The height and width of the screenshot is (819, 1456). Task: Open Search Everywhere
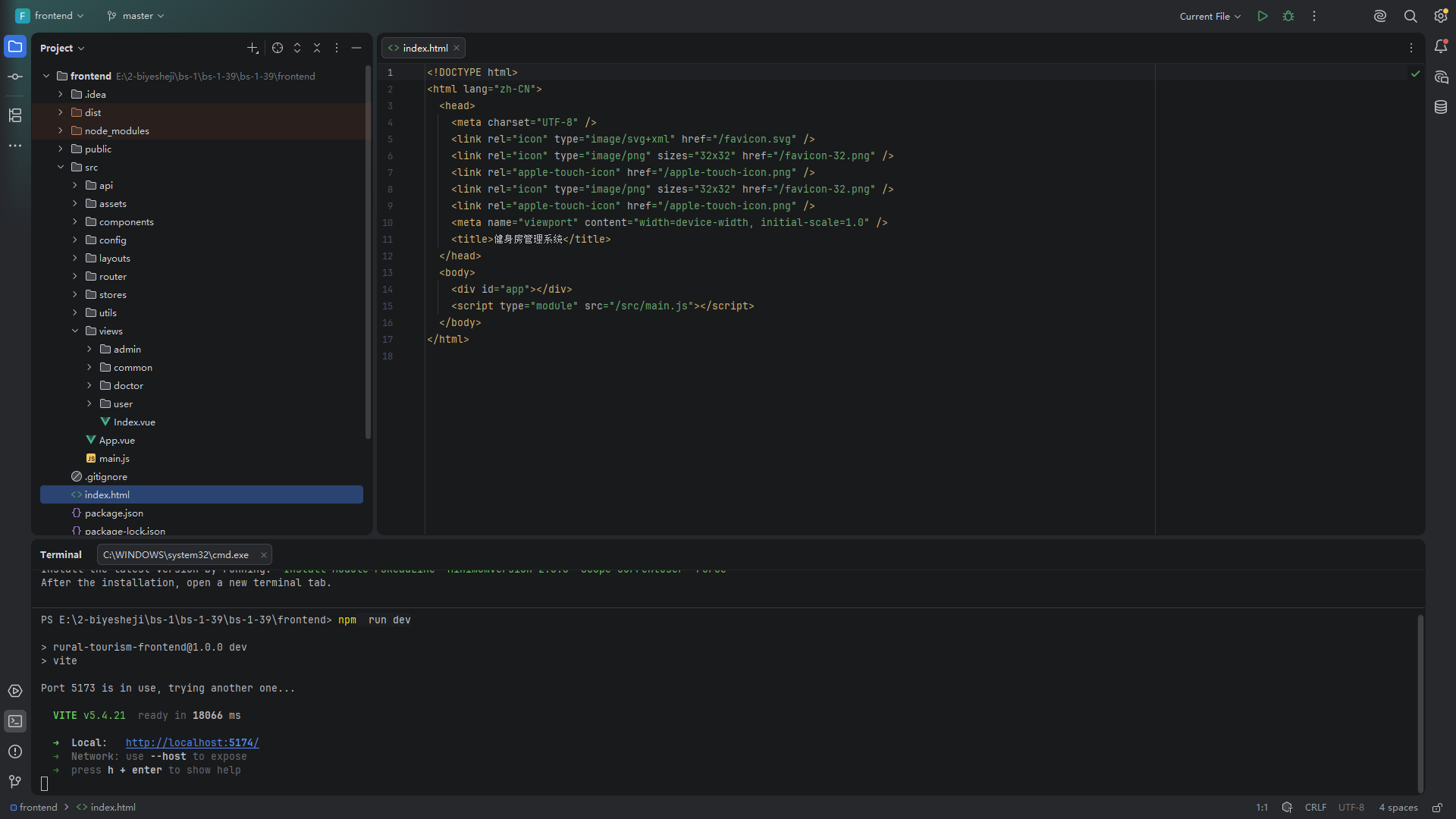1410,16
